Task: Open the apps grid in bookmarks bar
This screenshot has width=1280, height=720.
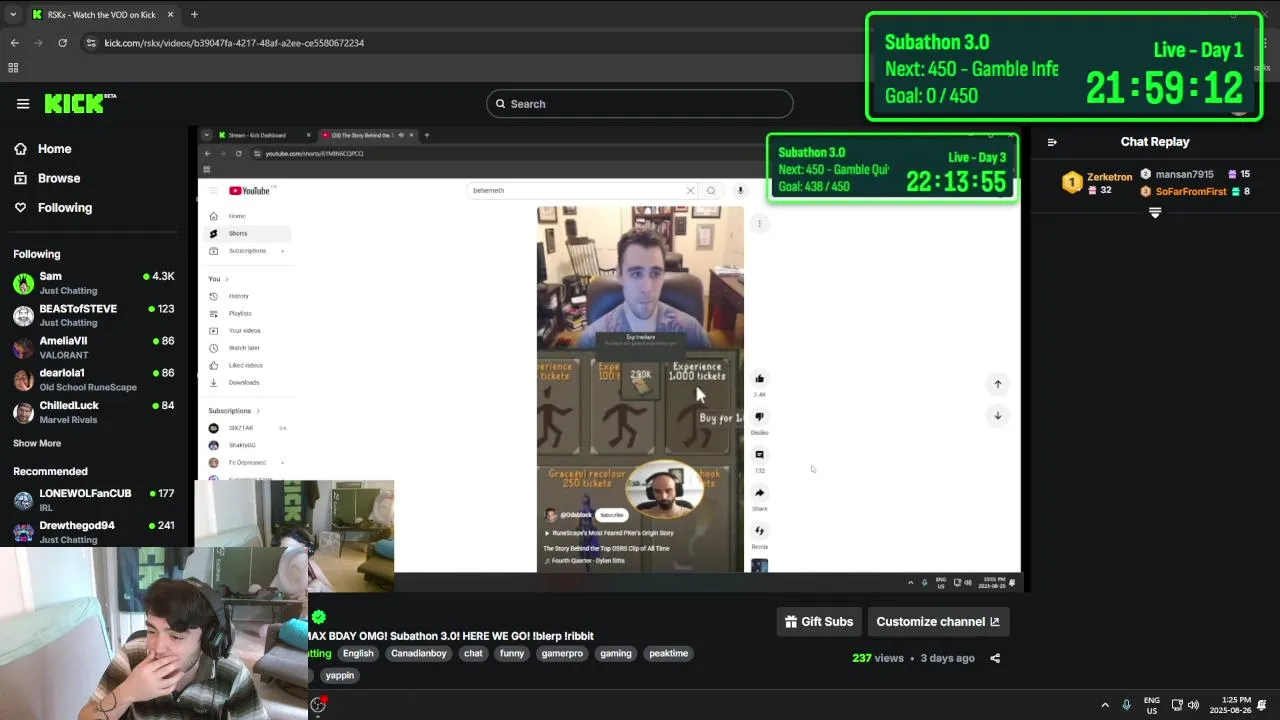Action: pos(13,68)
